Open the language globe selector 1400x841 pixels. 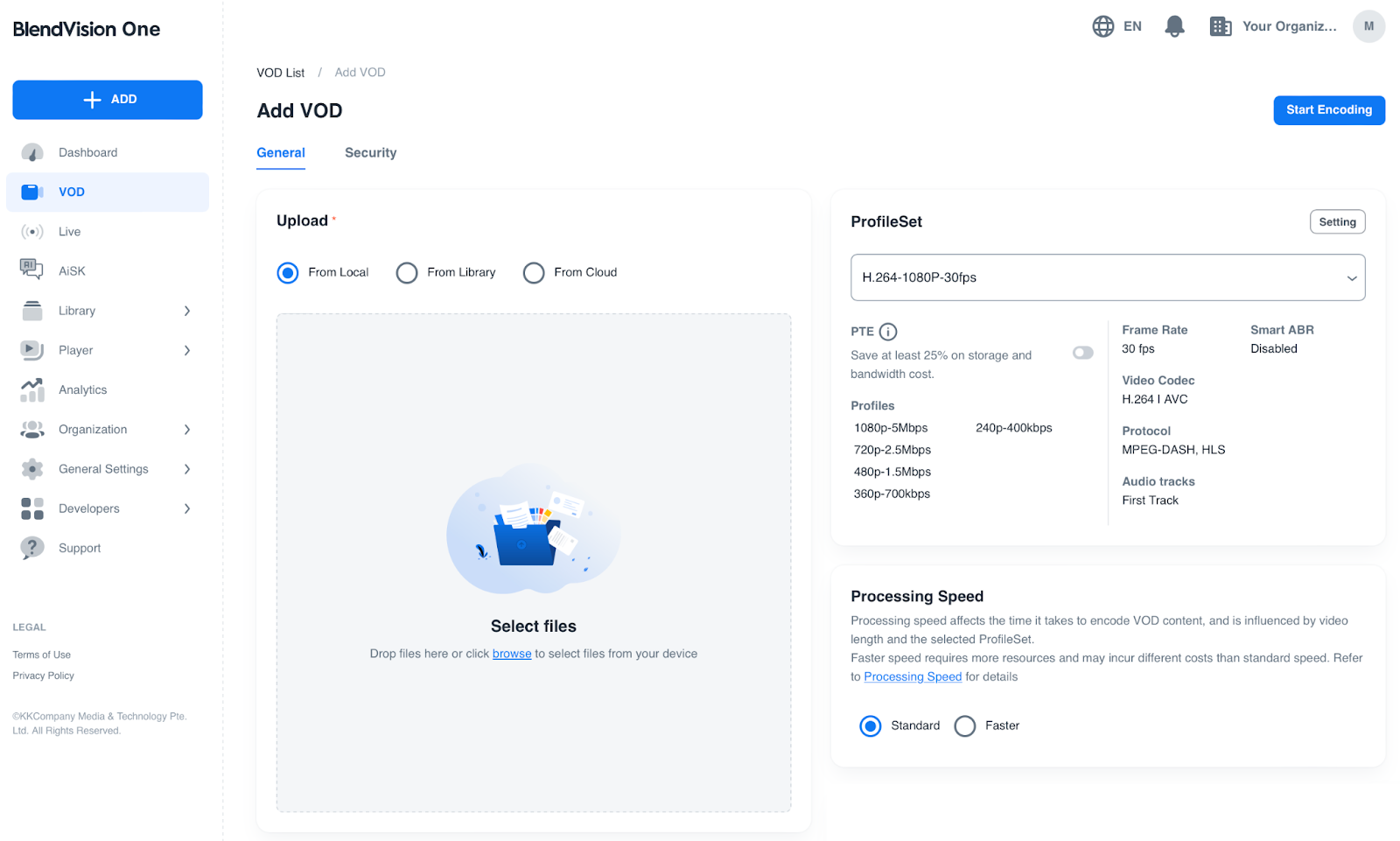point(1103,26)
